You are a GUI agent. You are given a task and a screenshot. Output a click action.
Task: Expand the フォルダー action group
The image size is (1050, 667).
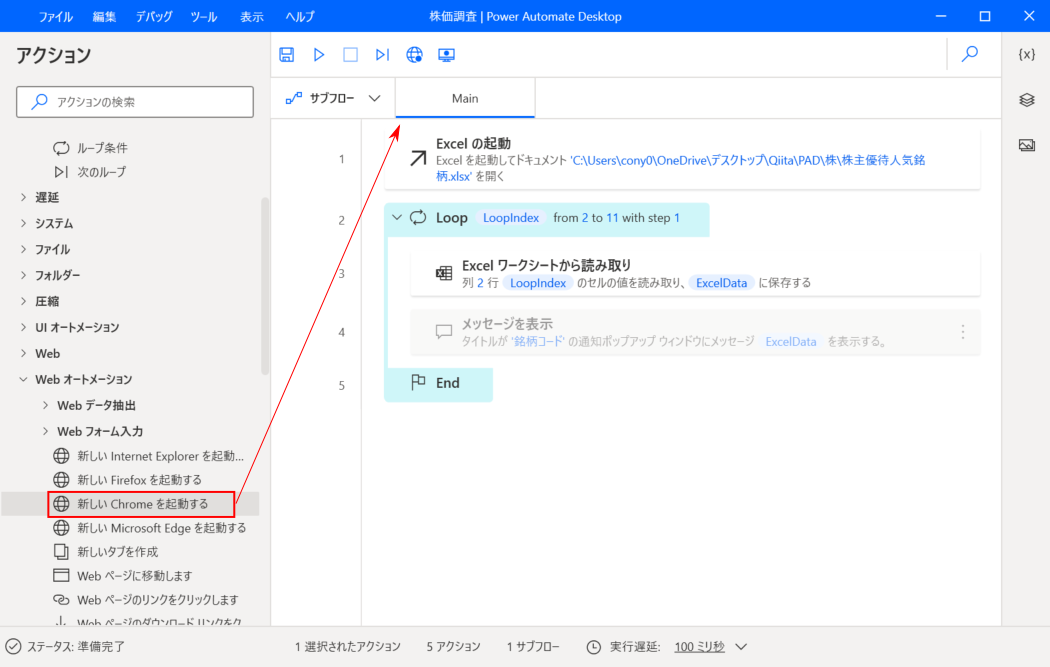(23, 275)
